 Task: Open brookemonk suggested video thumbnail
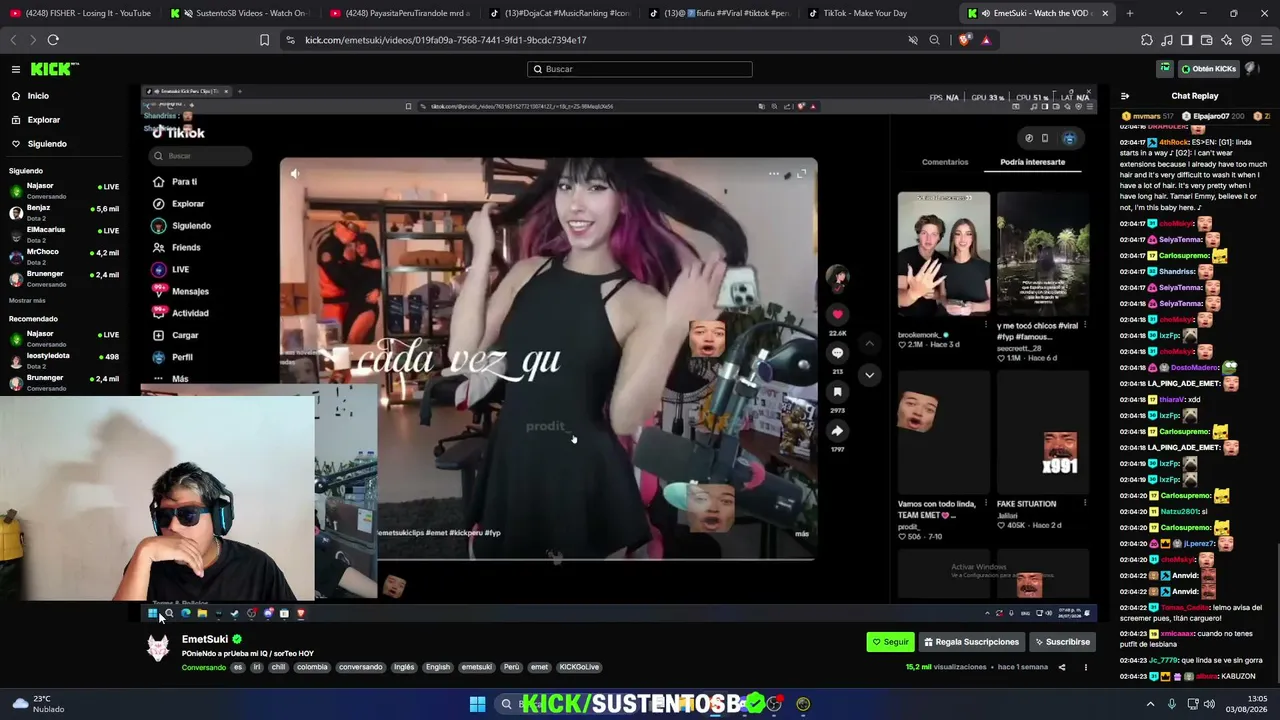944,254
